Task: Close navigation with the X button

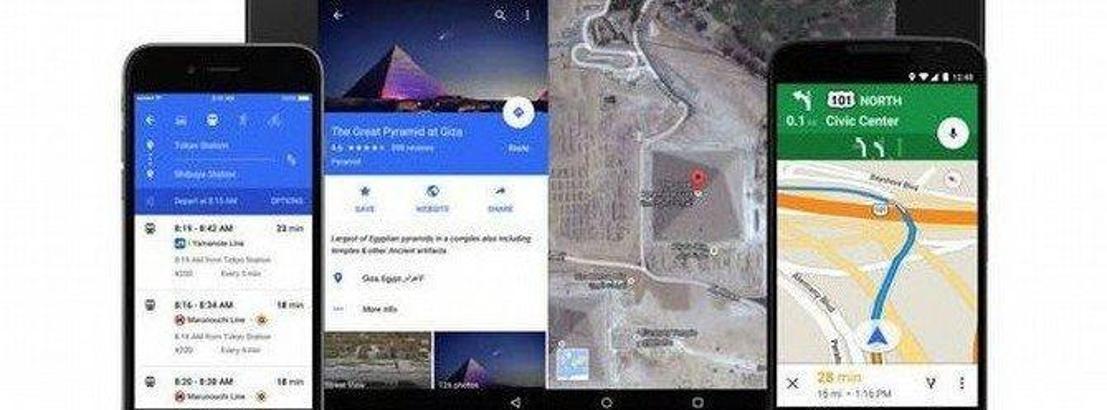Action: (792, 384)
